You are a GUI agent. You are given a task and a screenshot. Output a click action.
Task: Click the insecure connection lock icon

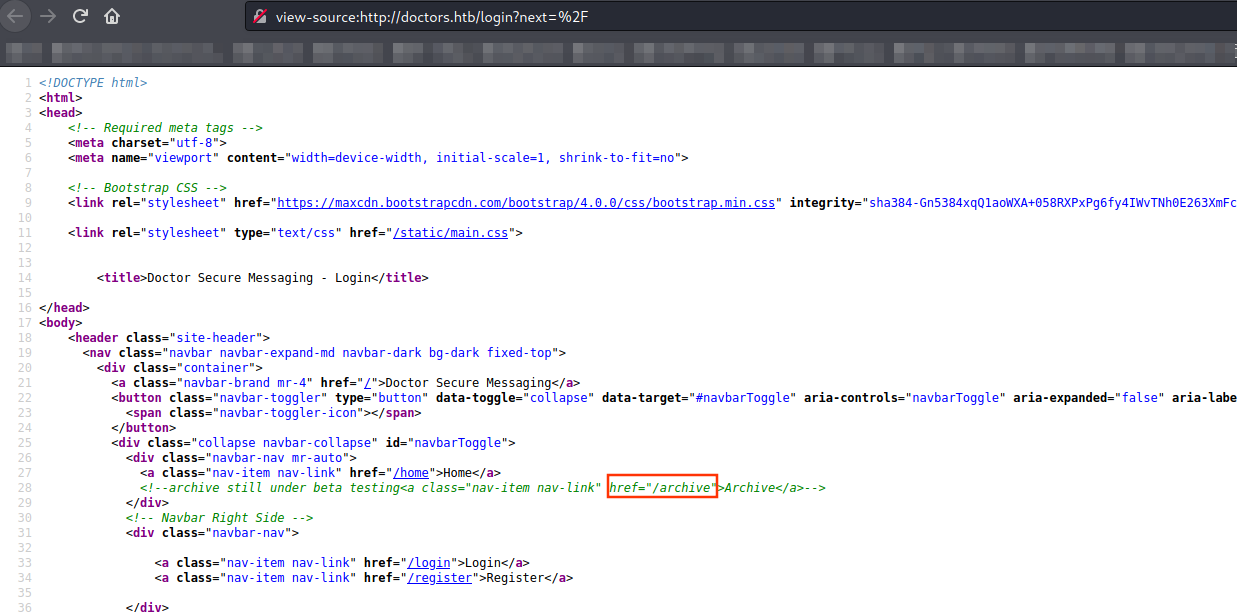point(260,17)
